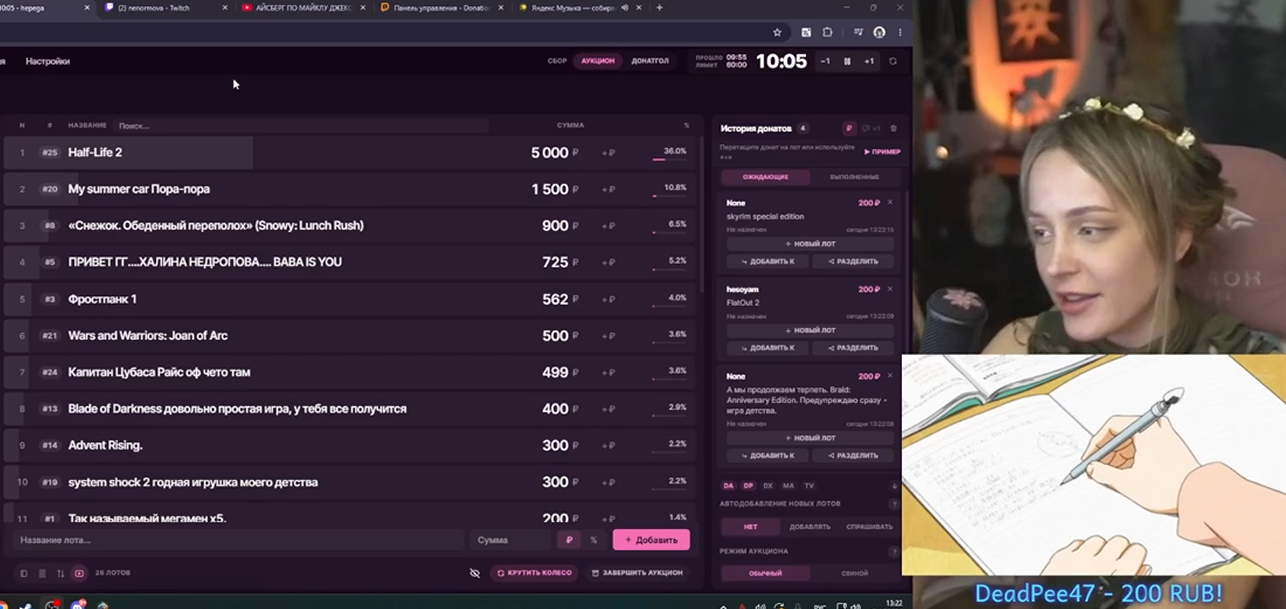Image resolution: width=1286 pixels, height=609 pixels.
Task: Select СВИНОЙ auction mode
Action: pyautogui.click(x=854, y=573)
